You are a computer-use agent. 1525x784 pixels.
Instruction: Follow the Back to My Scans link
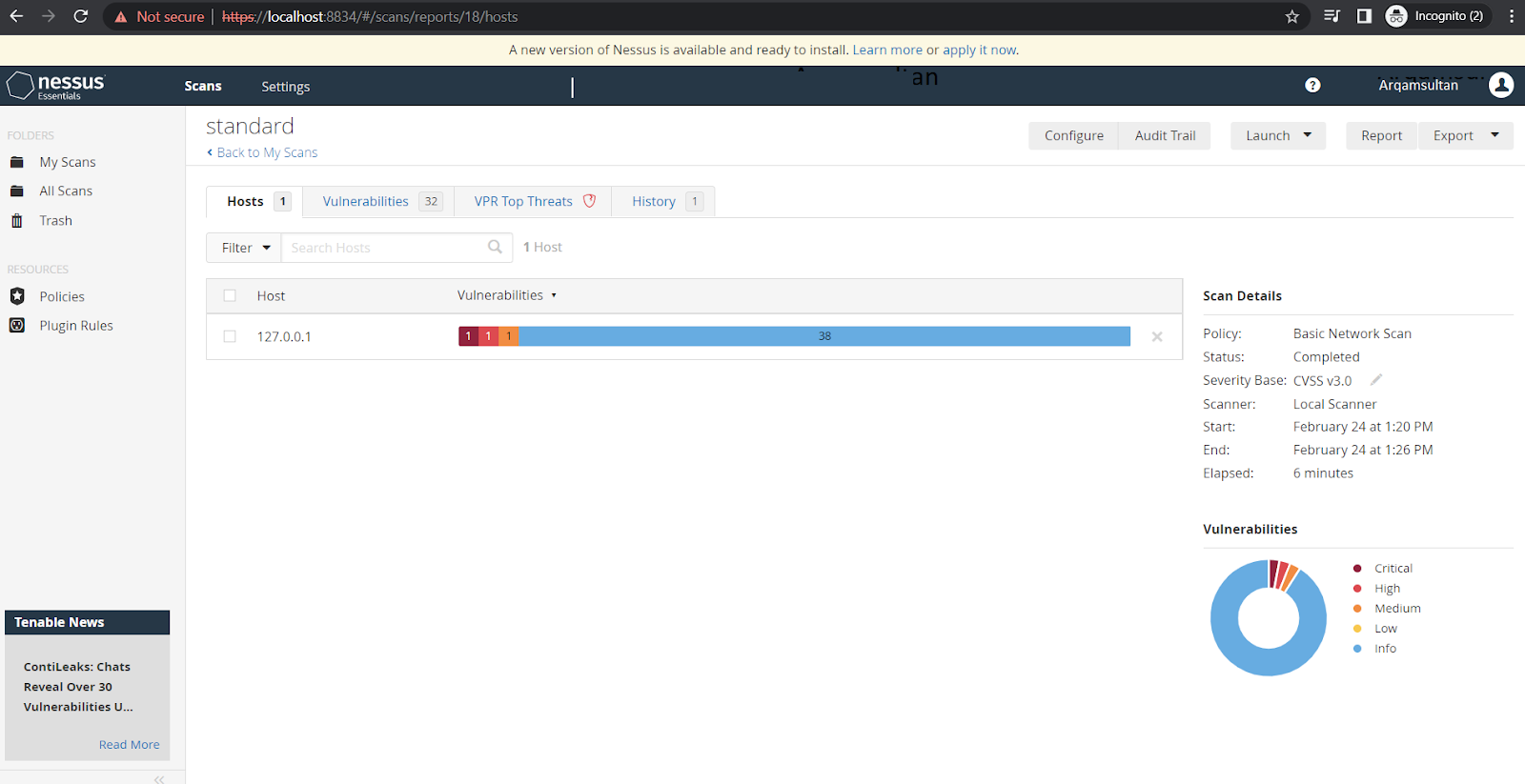pos(262,152)
